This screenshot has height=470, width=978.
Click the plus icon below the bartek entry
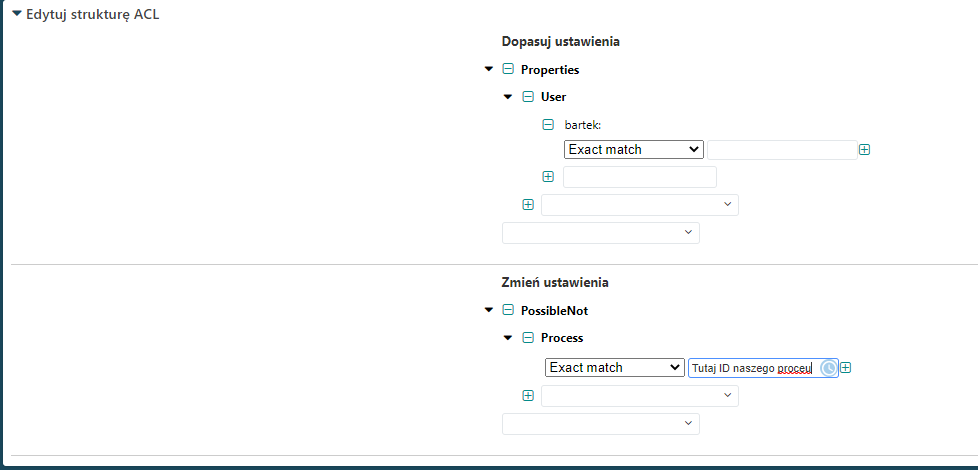pyautogui.click(x=548, y=177)
